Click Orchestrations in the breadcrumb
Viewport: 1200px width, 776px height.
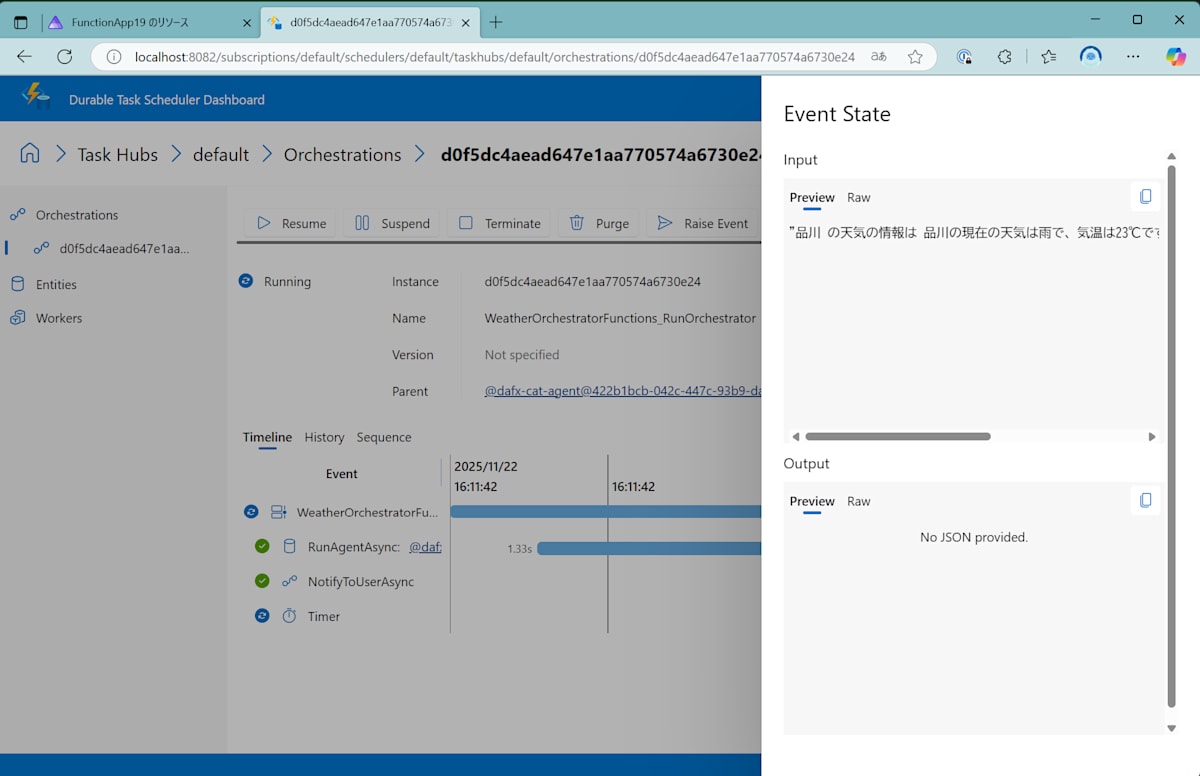(342, 154)
